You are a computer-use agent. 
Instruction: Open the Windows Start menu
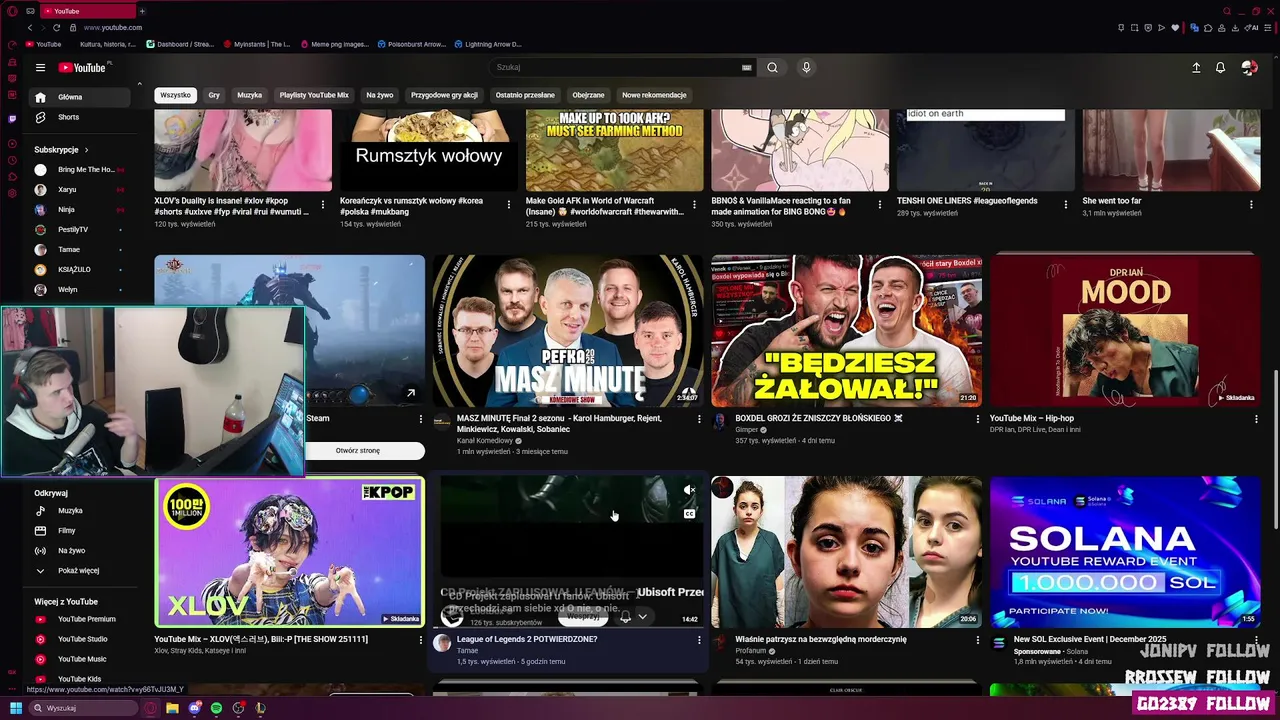pos(16,708)
